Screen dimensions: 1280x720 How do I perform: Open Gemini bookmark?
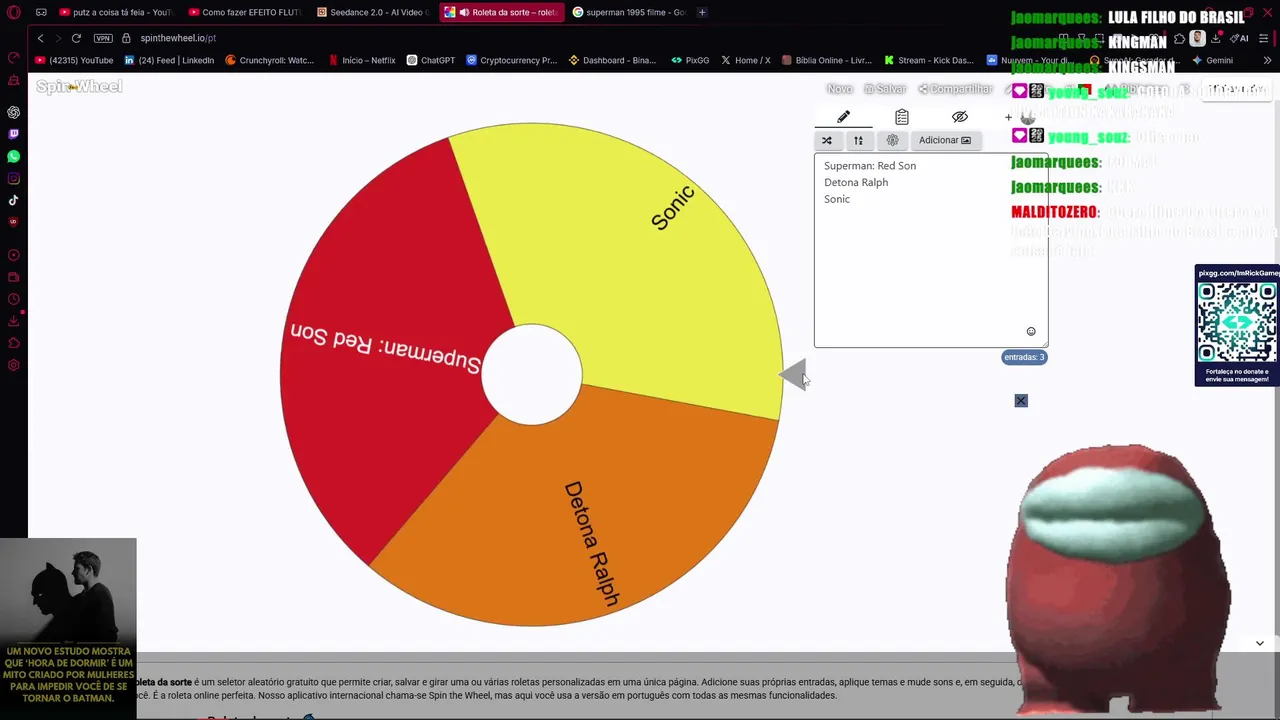1212,60
